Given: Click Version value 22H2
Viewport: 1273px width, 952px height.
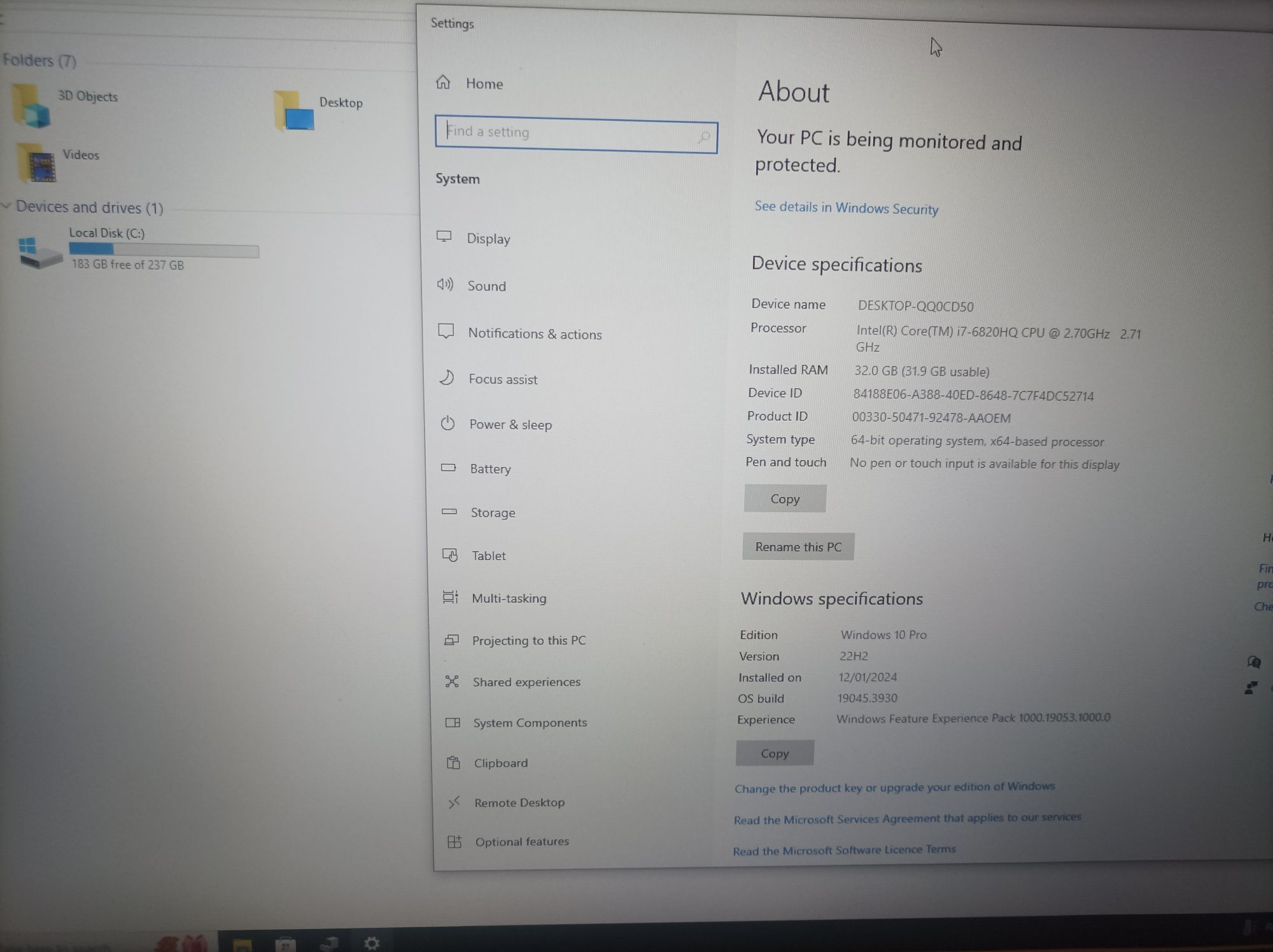Looking at the screenshot, I should [x=854, y=656].
